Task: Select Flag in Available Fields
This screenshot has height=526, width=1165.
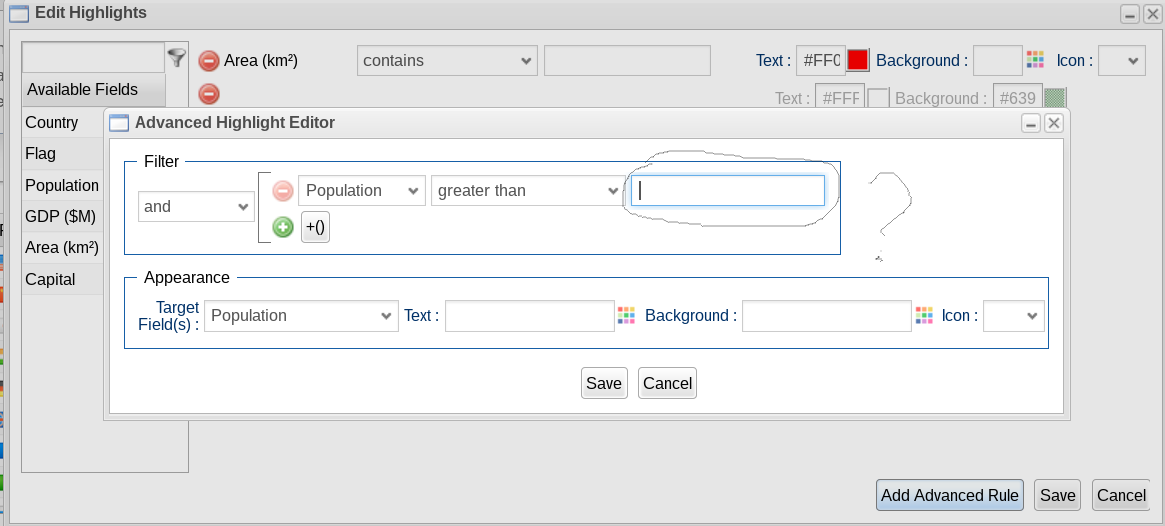Action: [x=63, y=154]
